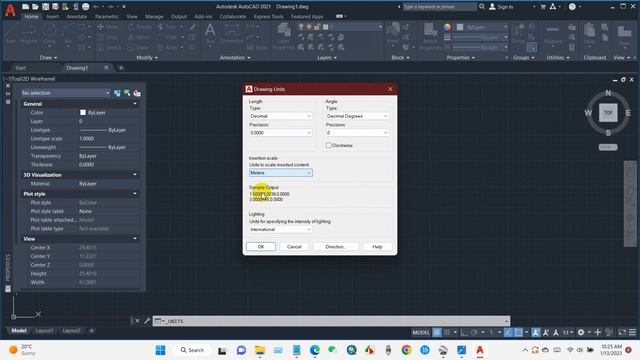
Task: Toggle annotation objects visibility in status bar
Action: click(536, 332)
